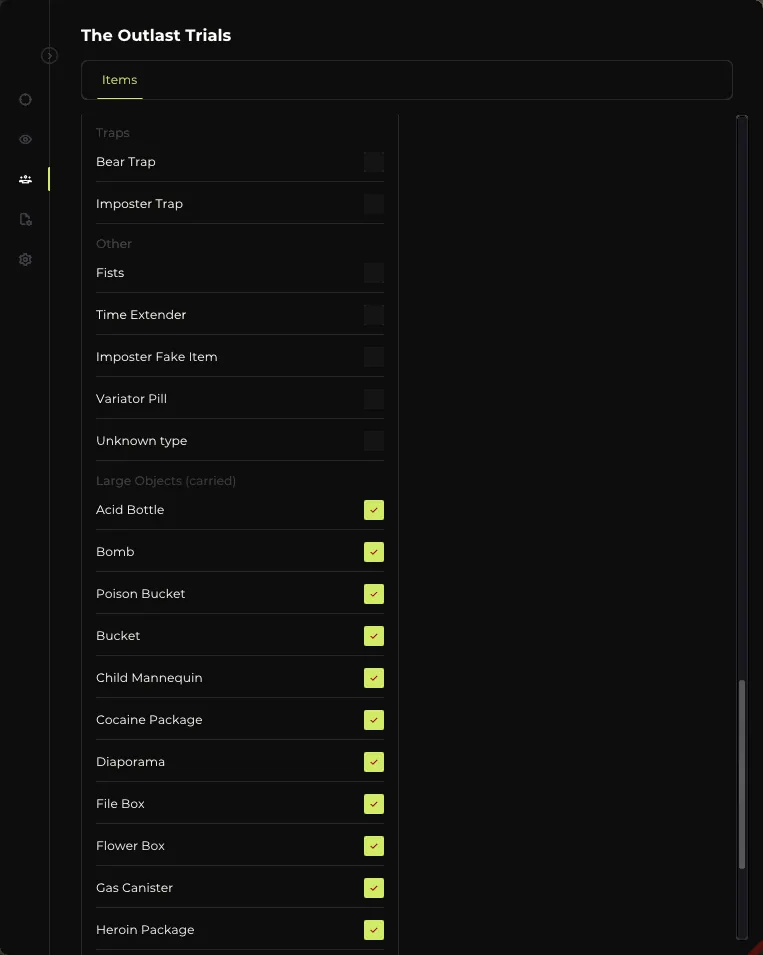Click the Large Objects (carried) heading

pos(166,481)
